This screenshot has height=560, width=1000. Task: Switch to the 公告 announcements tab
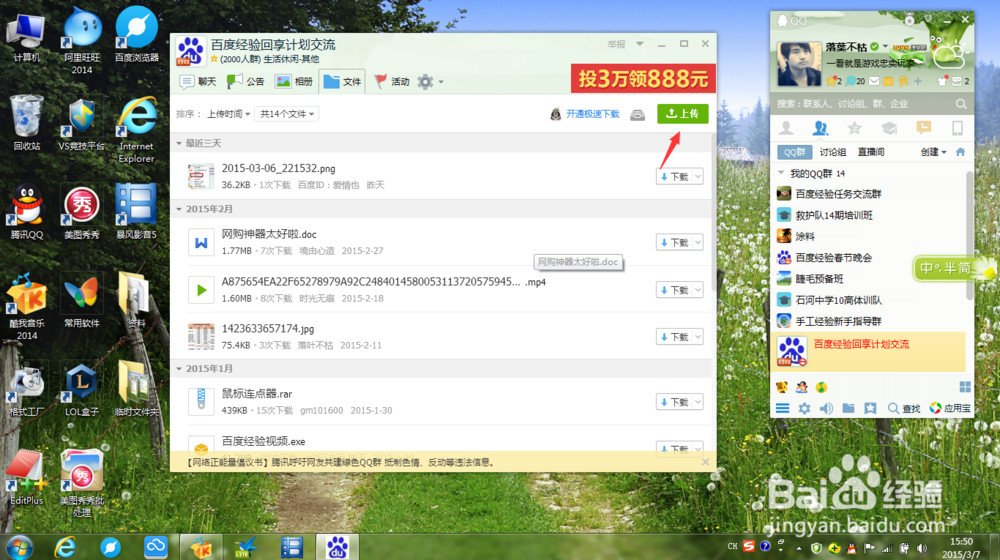(x=246, y=82)
